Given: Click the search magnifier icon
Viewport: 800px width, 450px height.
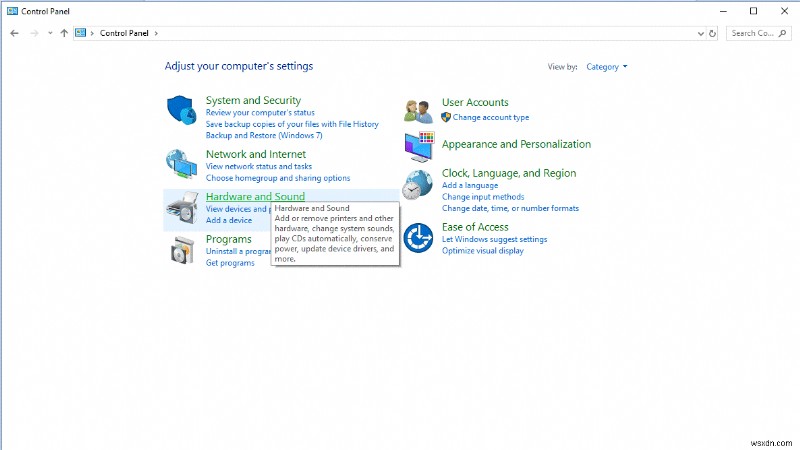Looking at the screenshot, I should click(x=783, y=33).
